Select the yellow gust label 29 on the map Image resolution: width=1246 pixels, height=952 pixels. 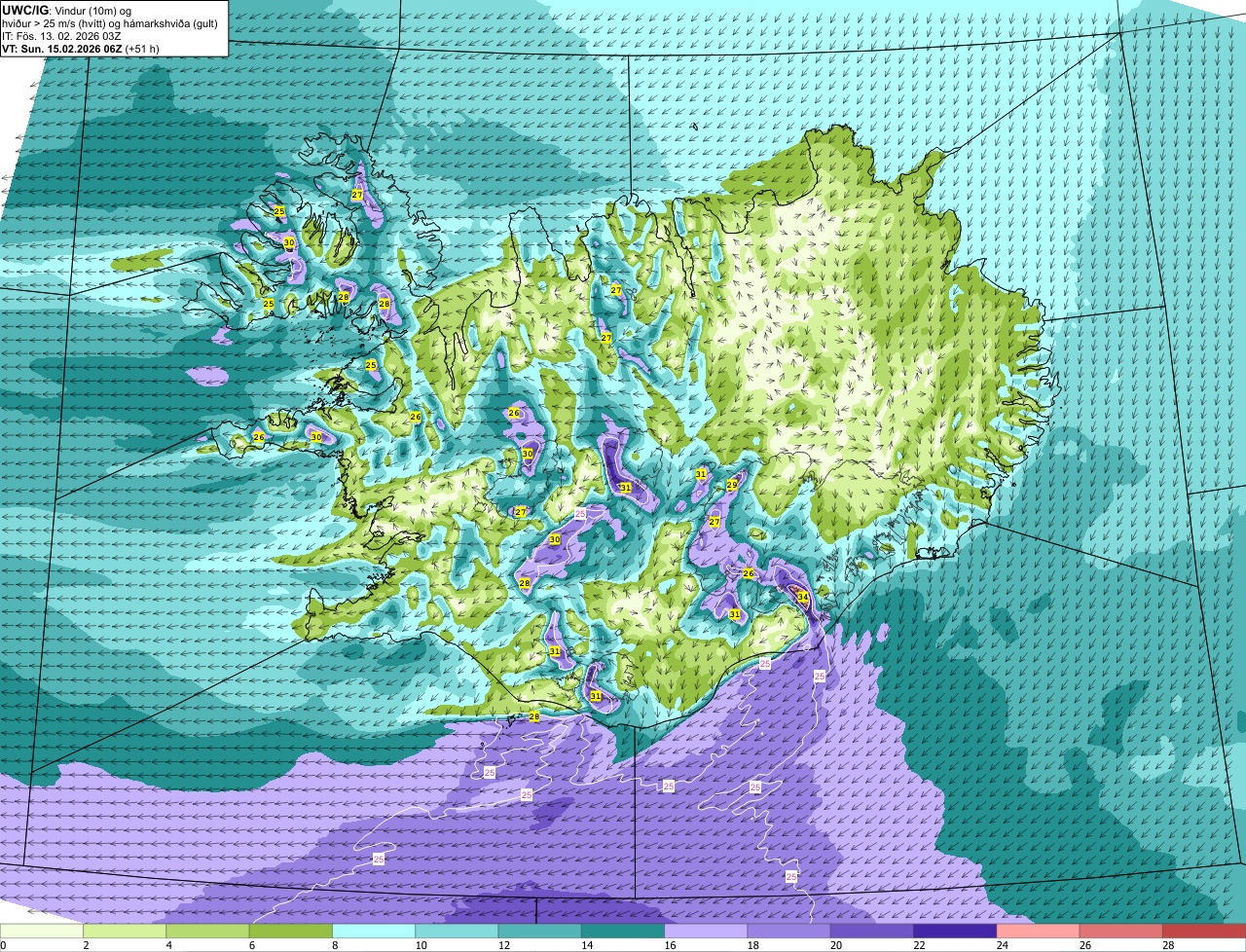pyautogui.click(x=732, y=485)
